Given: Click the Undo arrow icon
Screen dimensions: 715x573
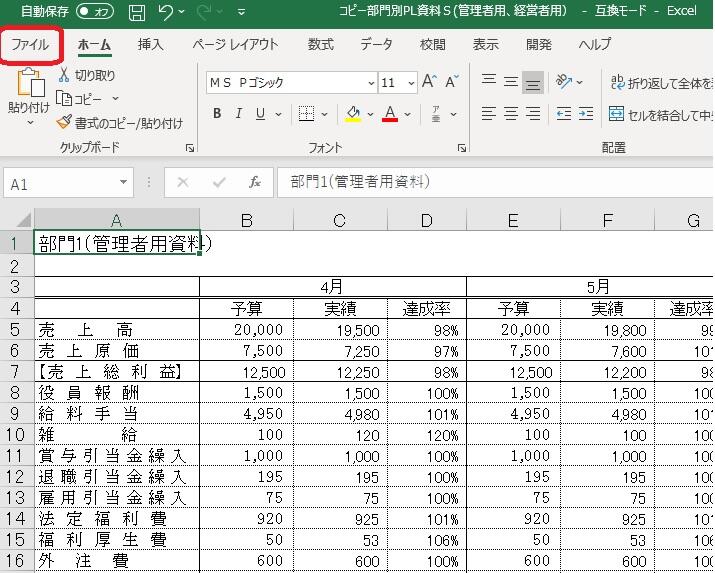Looking at the screenshot, I should [x=166, y=12].
